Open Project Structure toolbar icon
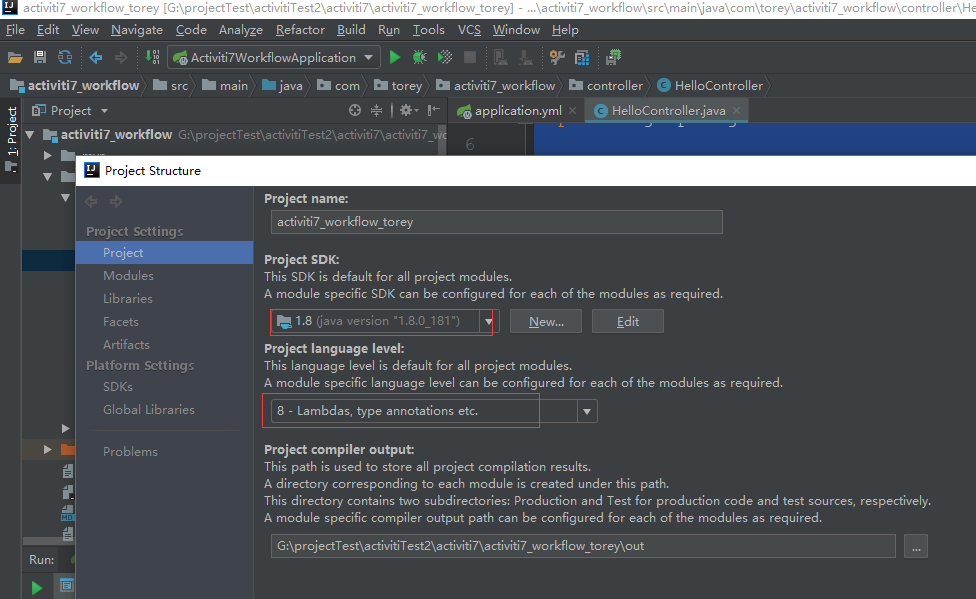The width and height of the screenshot is (976, 599). (x=582, y=58)
